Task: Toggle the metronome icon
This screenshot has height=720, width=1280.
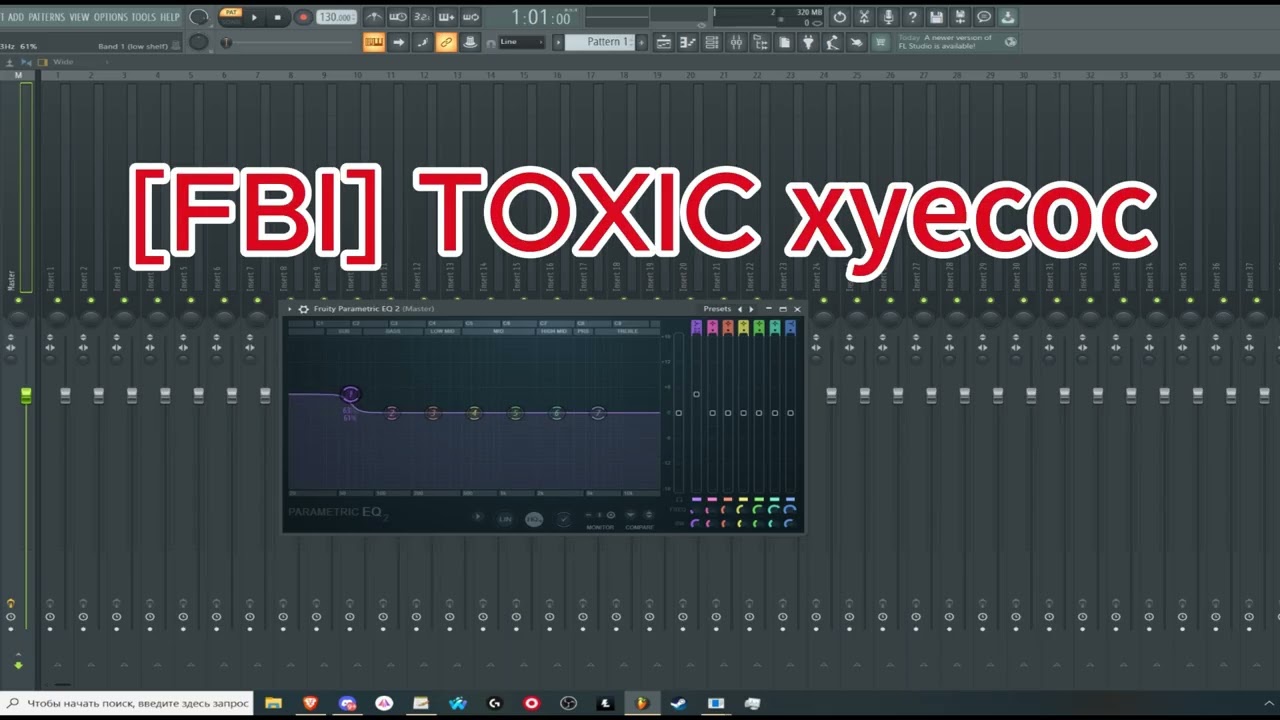Action: point(373,17)
